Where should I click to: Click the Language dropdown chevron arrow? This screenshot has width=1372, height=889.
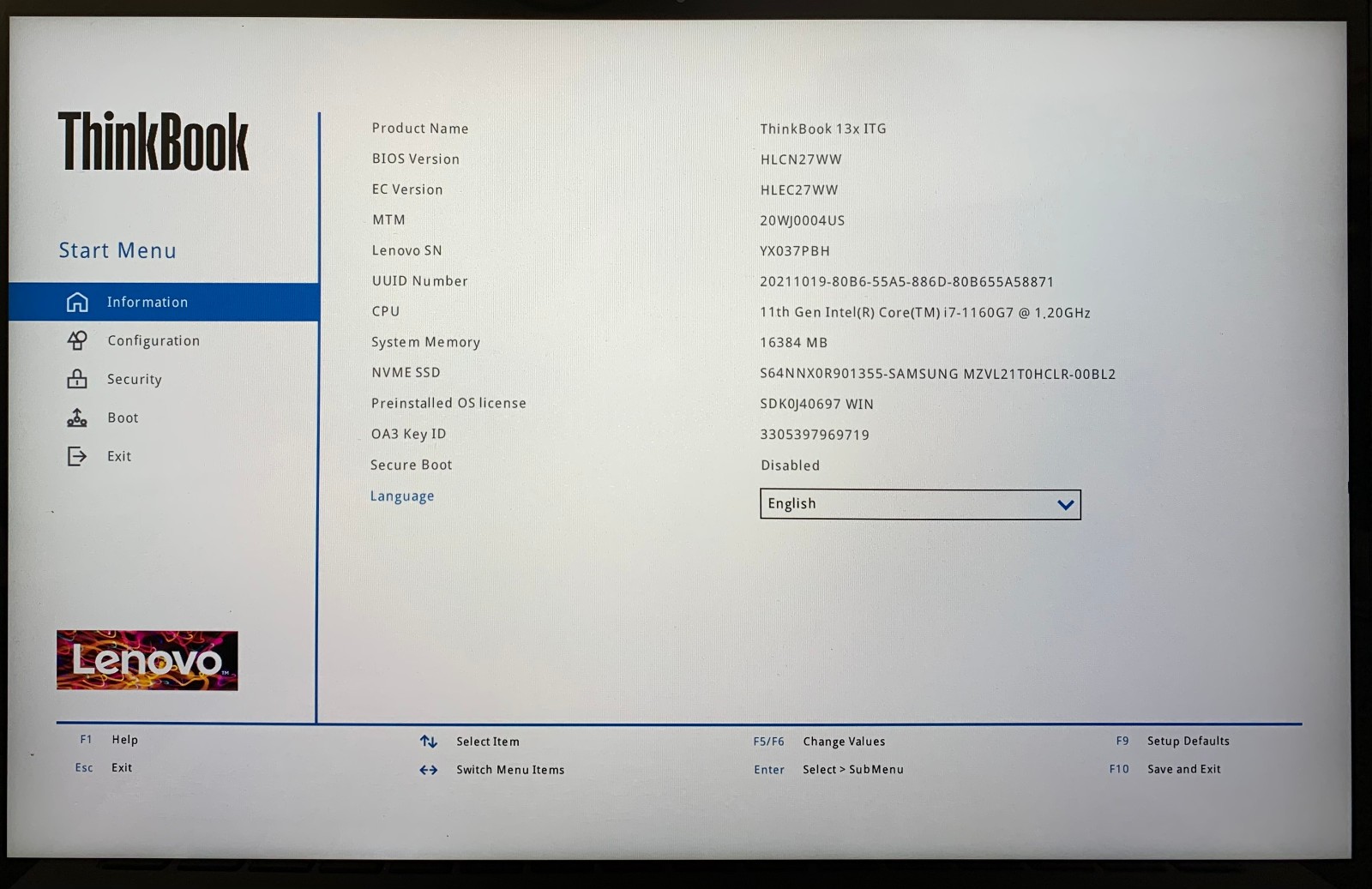(x=1066, y=505)
